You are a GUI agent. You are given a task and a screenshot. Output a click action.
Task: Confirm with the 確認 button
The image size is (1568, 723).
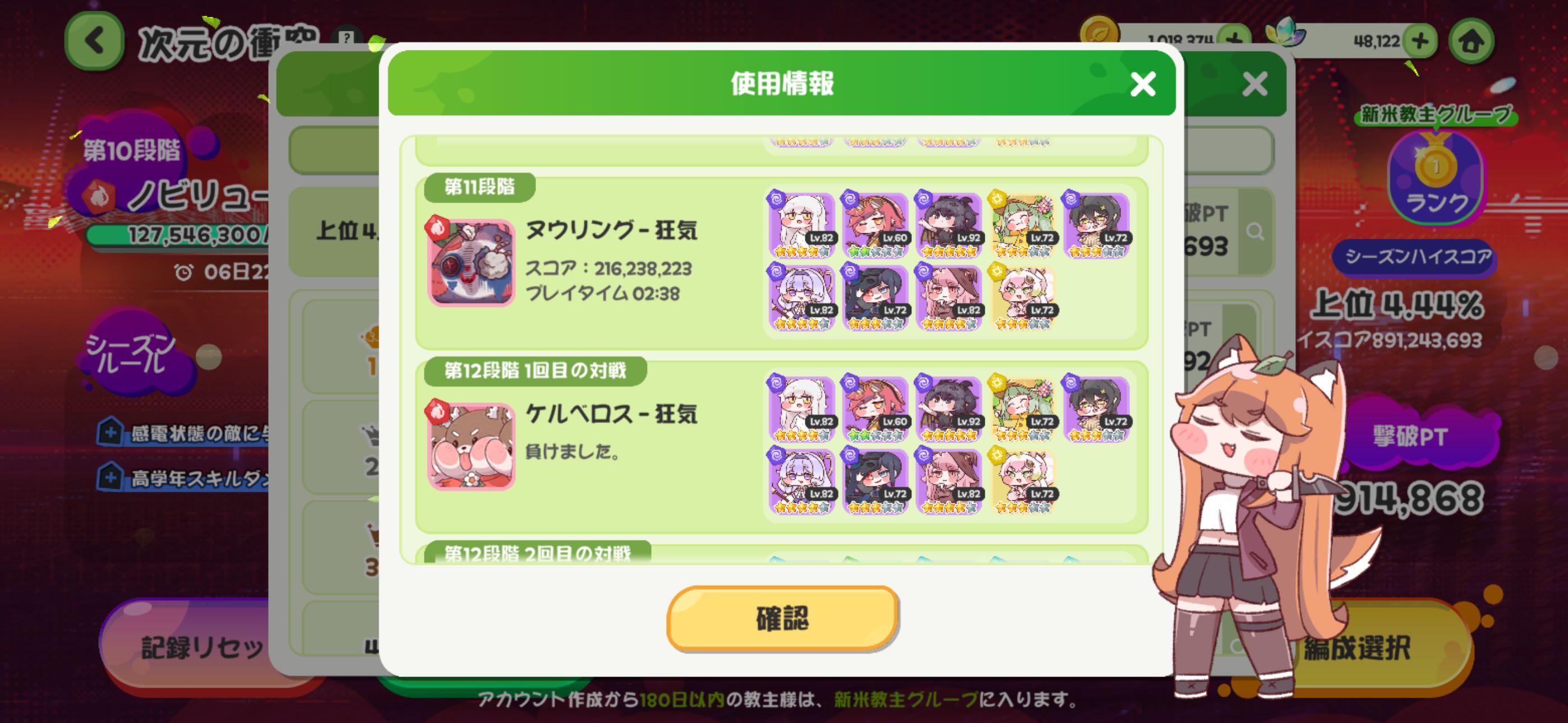[782, 618]
